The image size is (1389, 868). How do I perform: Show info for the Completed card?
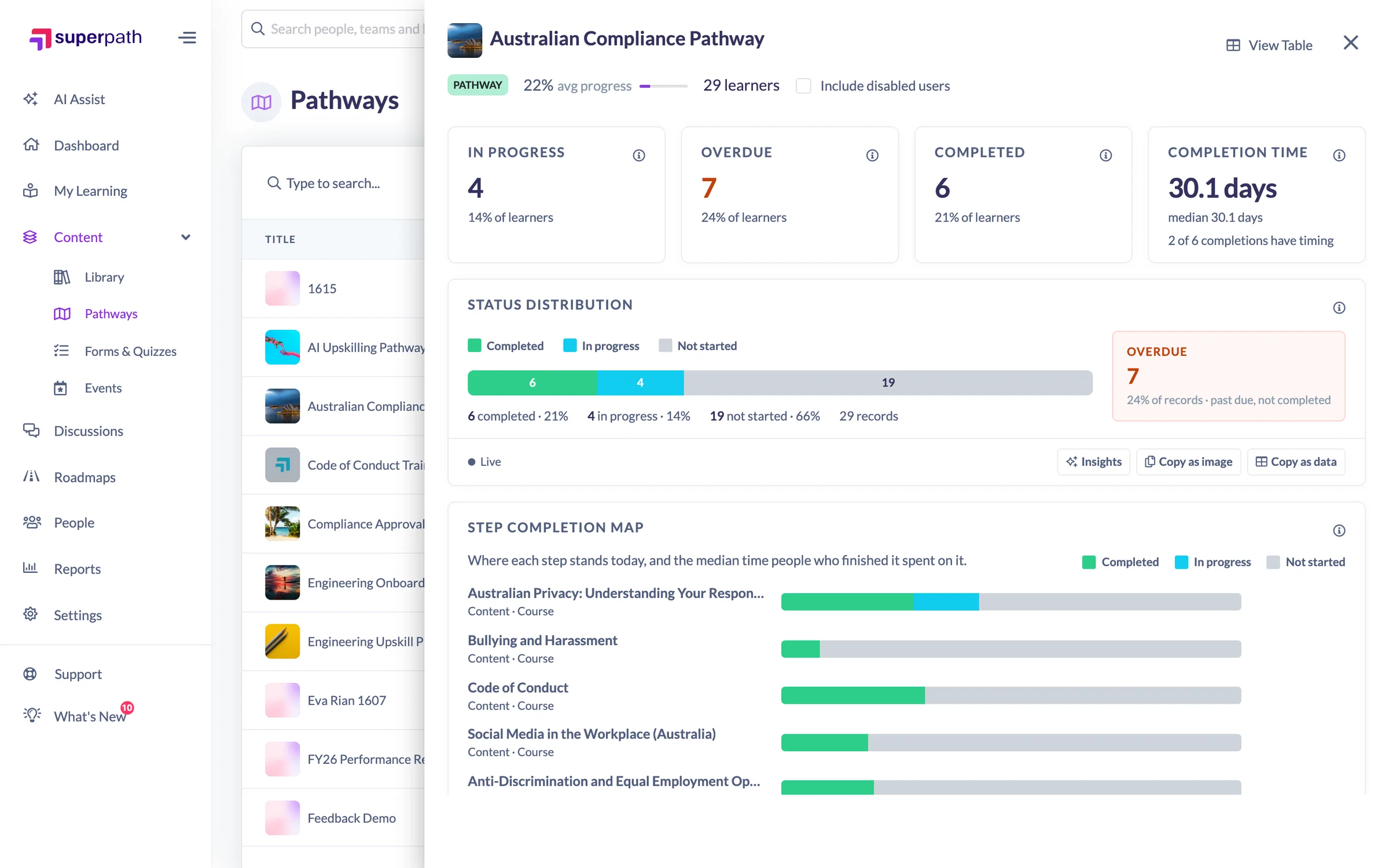coord(1106,155)
